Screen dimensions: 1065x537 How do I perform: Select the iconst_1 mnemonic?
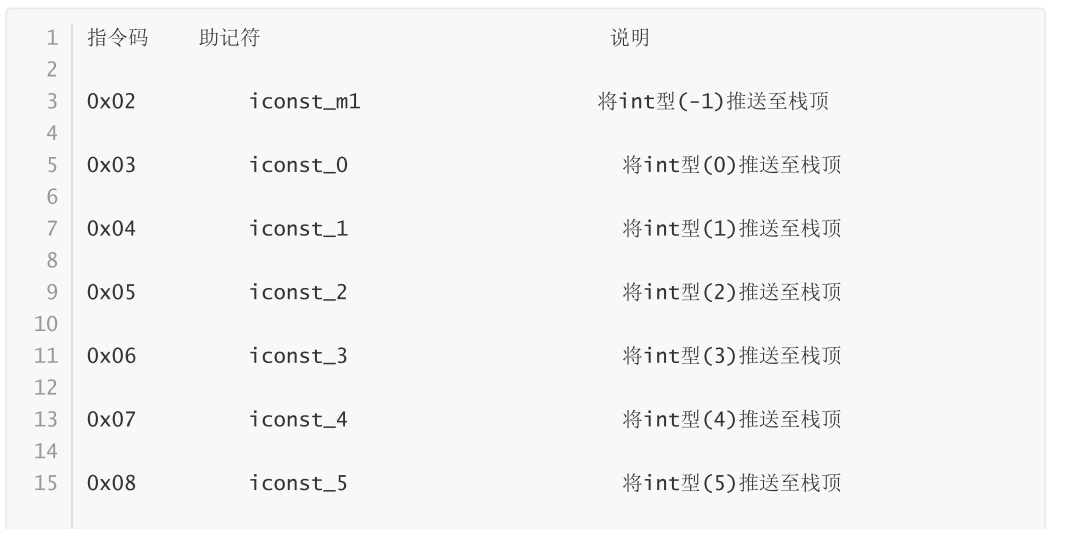pyautogui.click(x=298, y=229)
